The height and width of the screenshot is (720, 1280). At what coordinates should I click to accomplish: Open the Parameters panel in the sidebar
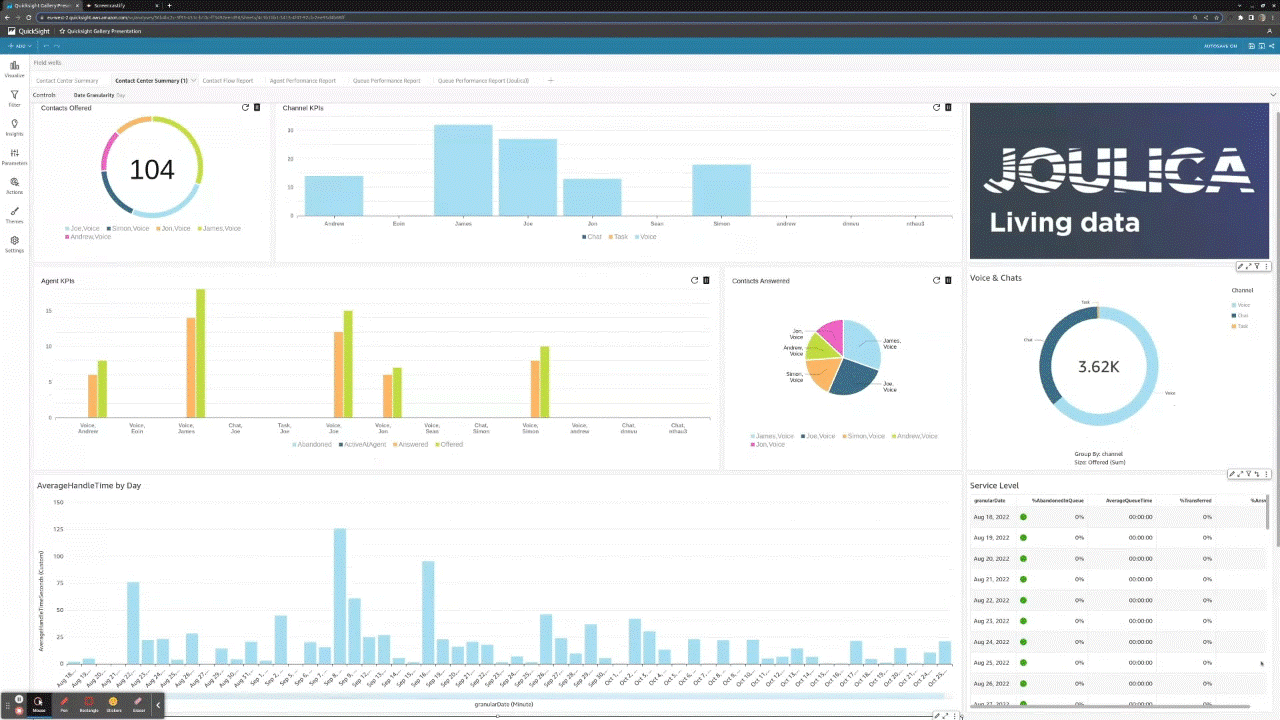tap(14, 156)
